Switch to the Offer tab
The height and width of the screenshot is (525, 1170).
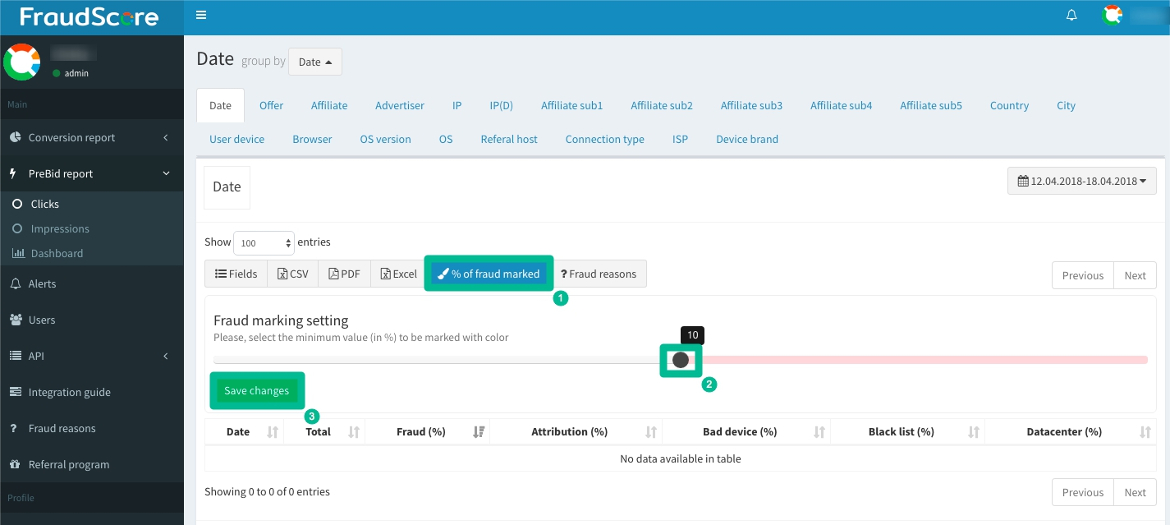pyautogui.click(x=271, y=106)
